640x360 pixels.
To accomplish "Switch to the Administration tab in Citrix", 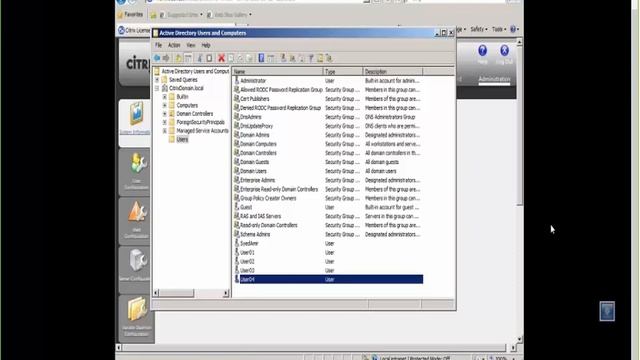I will (x=494, y=79).
